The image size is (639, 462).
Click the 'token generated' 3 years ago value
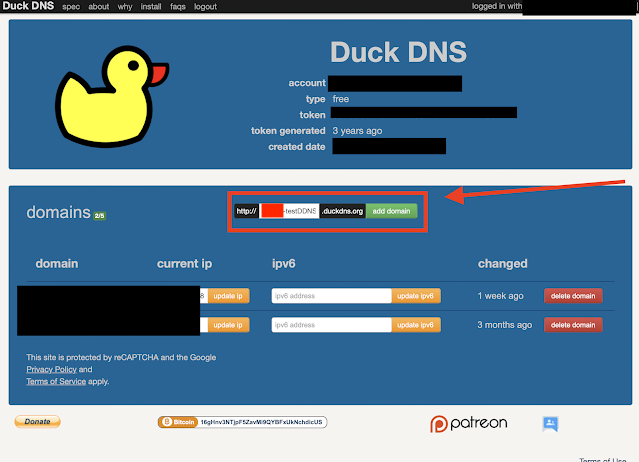click(x=357, y=131)
